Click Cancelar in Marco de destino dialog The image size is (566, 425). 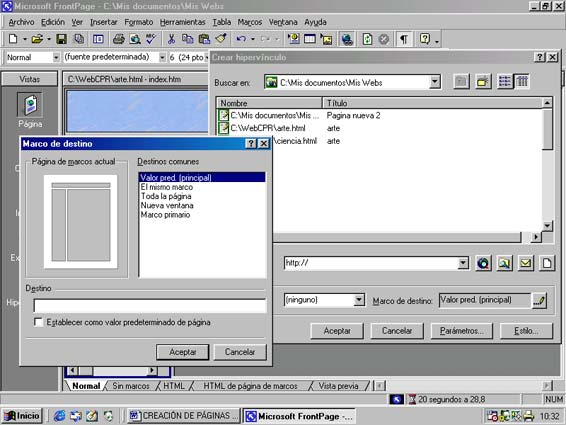click(x=240, y=352)
